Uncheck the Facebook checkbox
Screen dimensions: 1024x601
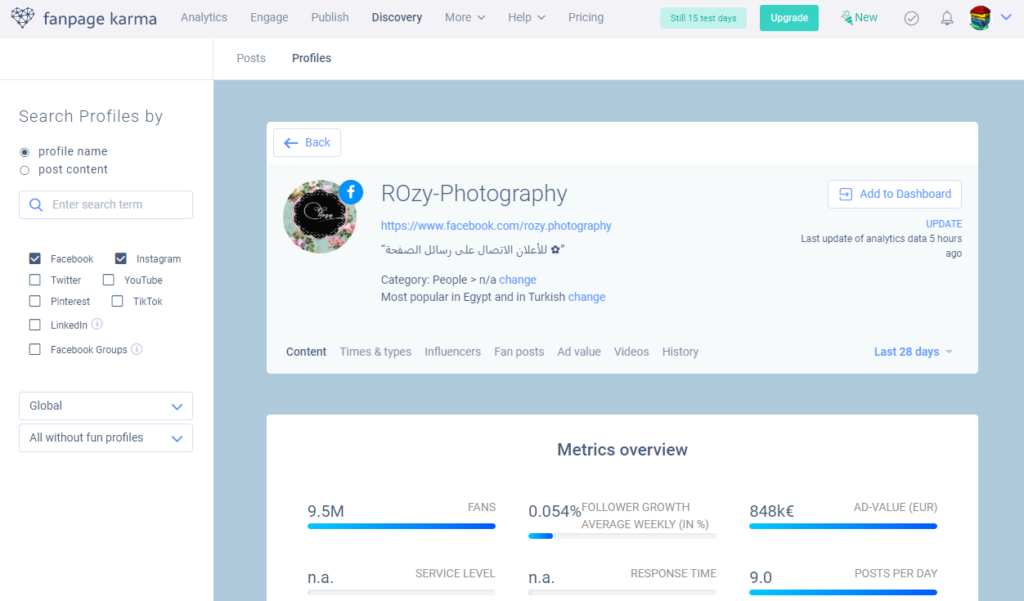pos(35,259)
